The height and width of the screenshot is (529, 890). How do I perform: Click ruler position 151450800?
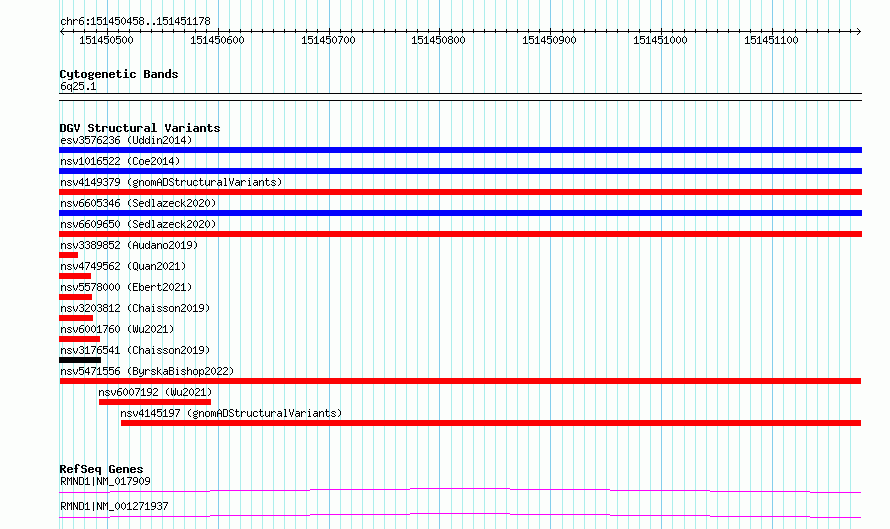coord(438,40)
